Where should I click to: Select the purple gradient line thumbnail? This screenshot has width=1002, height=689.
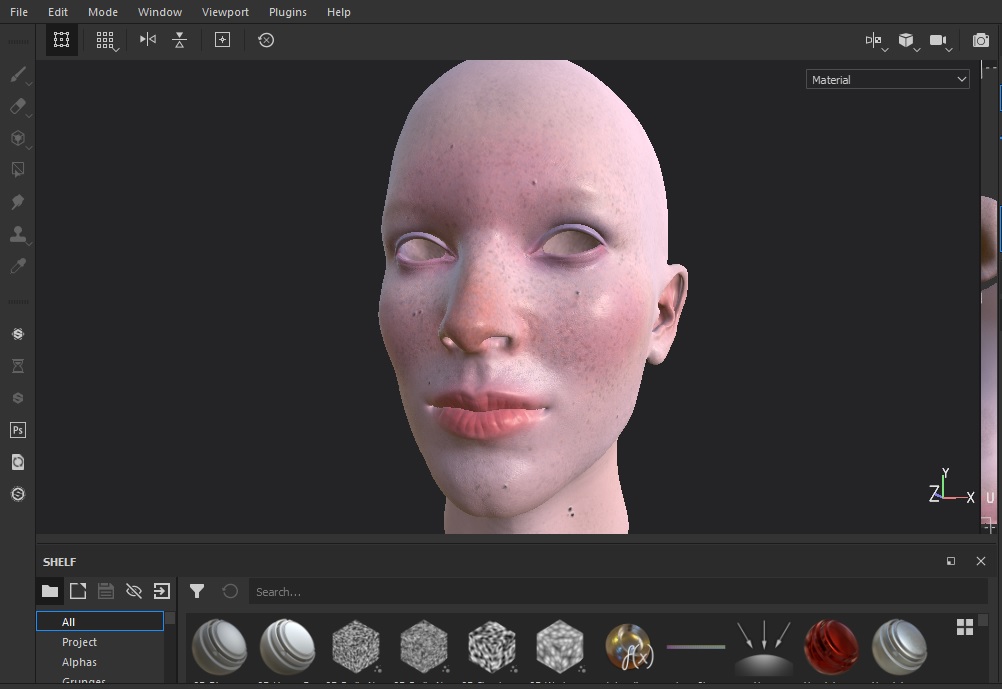[696, 647]
